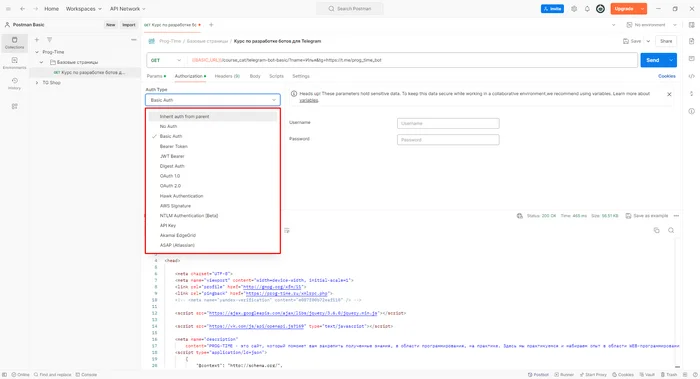
Task: Open the comments icon in right sidebar
Action: point(692,58)
